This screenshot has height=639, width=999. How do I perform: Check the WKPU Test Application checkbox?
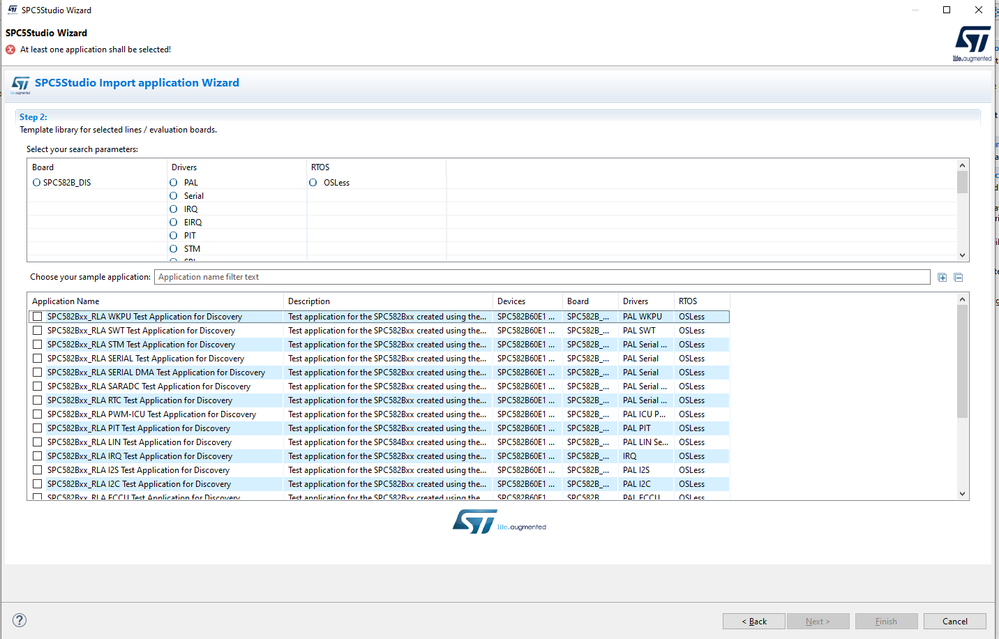click(x=38, y=317)
